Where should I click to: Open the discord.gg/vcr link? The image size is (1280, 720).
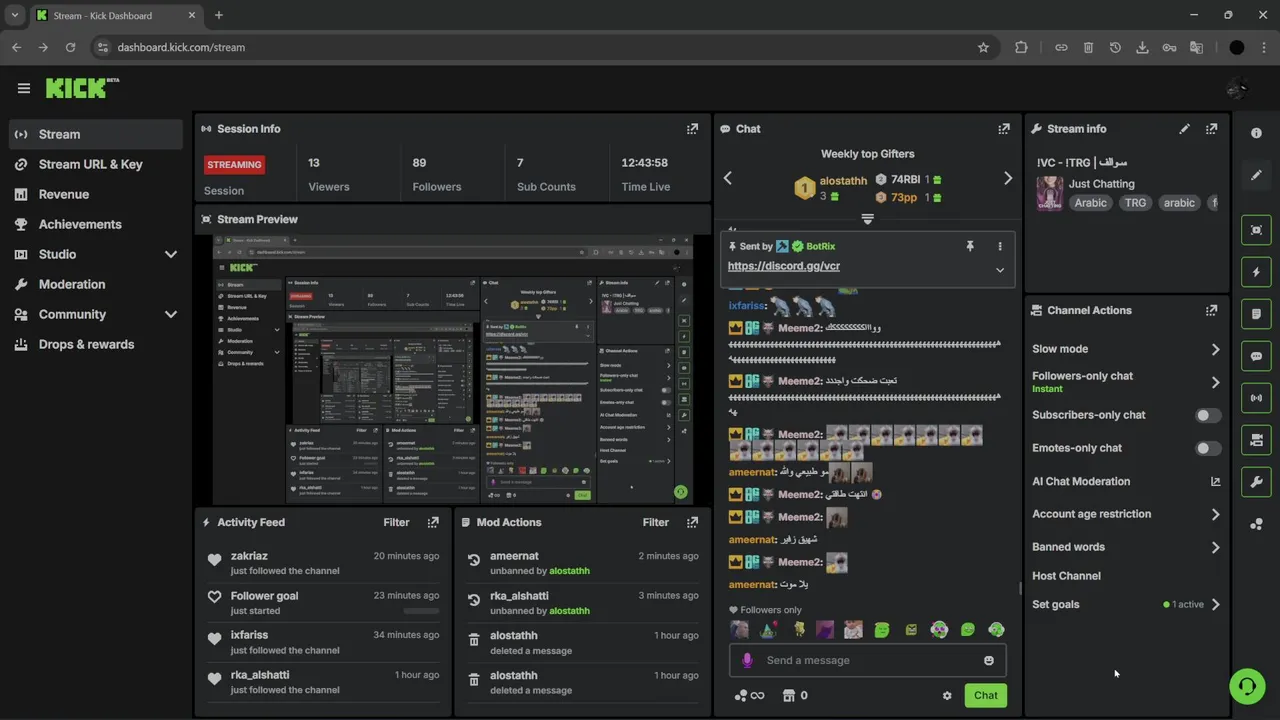pyautogui.click(x=784, y=266)
